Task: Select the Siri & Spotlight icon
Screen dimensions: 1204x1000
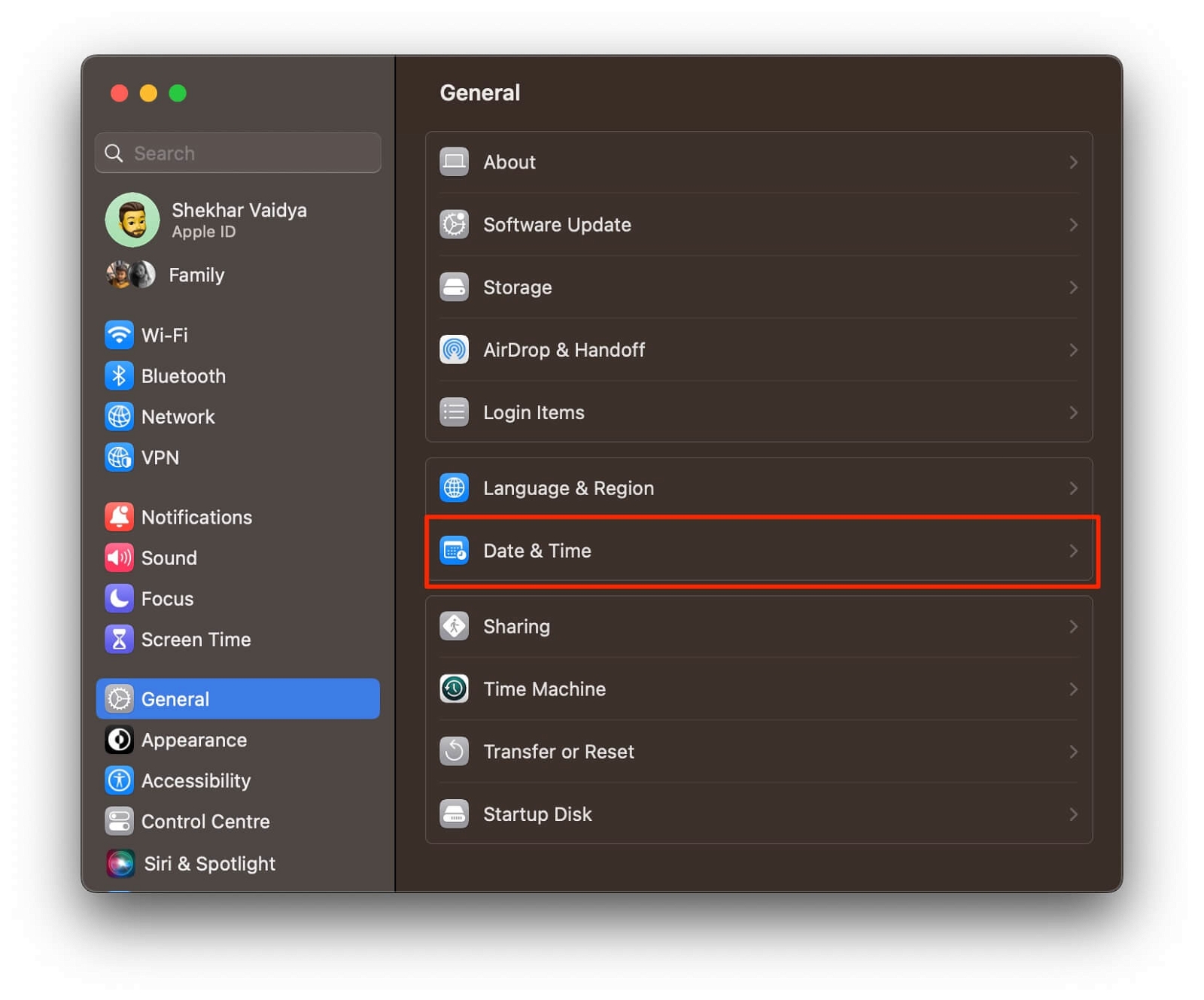Action: tap(120, 863)
